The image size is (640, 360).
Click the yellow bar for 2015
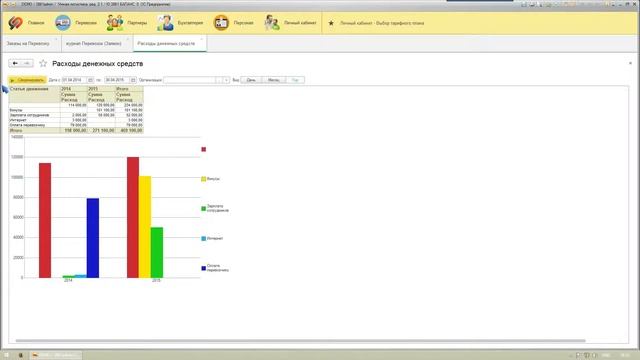(145, 227)
